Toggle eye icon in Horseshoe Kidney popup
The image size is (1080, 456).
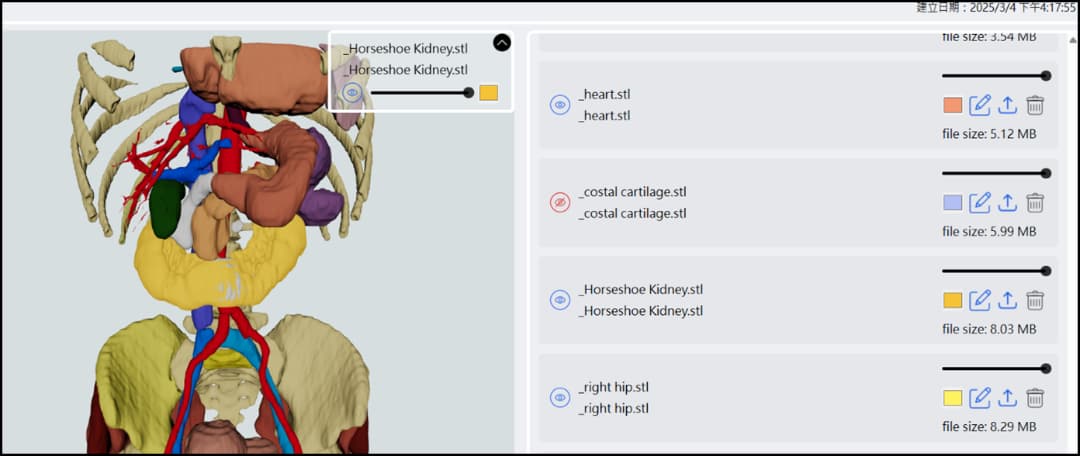pos(352,92)
